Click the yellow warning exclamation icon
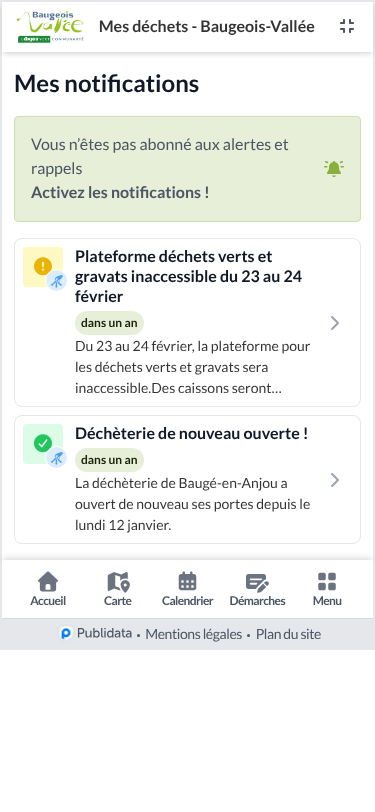 pos(42,266)
